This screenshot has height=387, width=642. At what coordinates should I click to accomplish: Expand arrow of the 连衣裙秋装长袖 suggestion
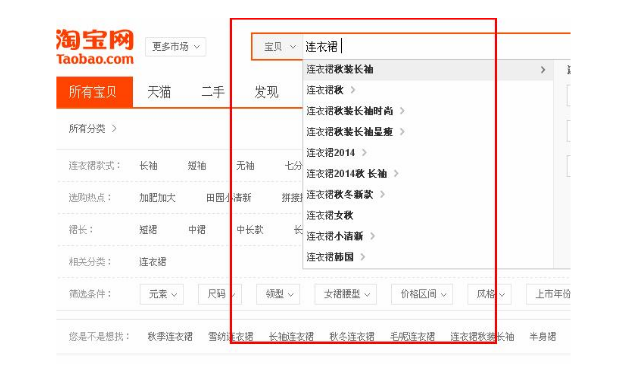pyautogui.click(x=543, y=70)
